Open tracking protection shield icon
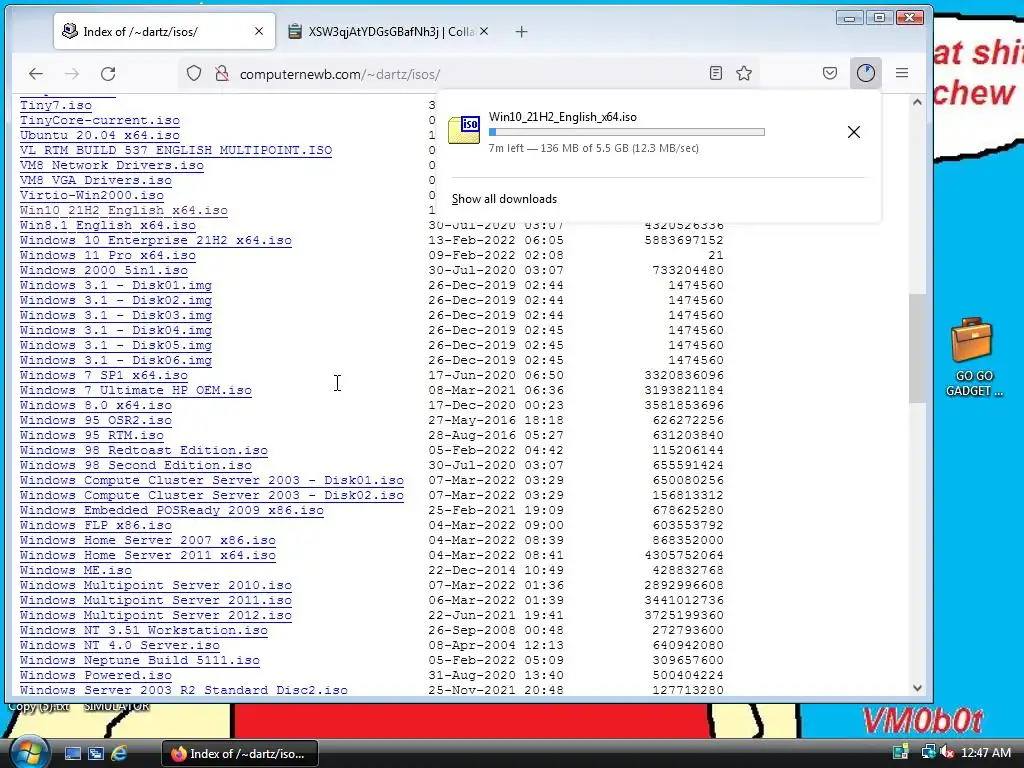This screenshot has width=1024, height=768. pos(194,74)
